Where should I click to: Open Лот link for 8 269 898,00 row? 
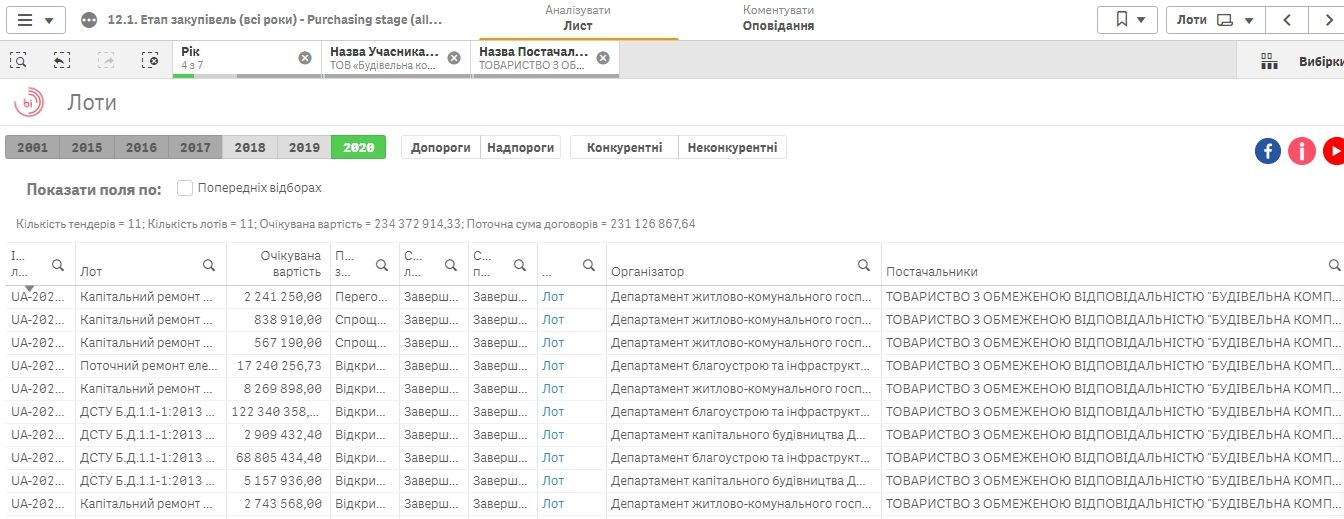click(x=553, y=389)
